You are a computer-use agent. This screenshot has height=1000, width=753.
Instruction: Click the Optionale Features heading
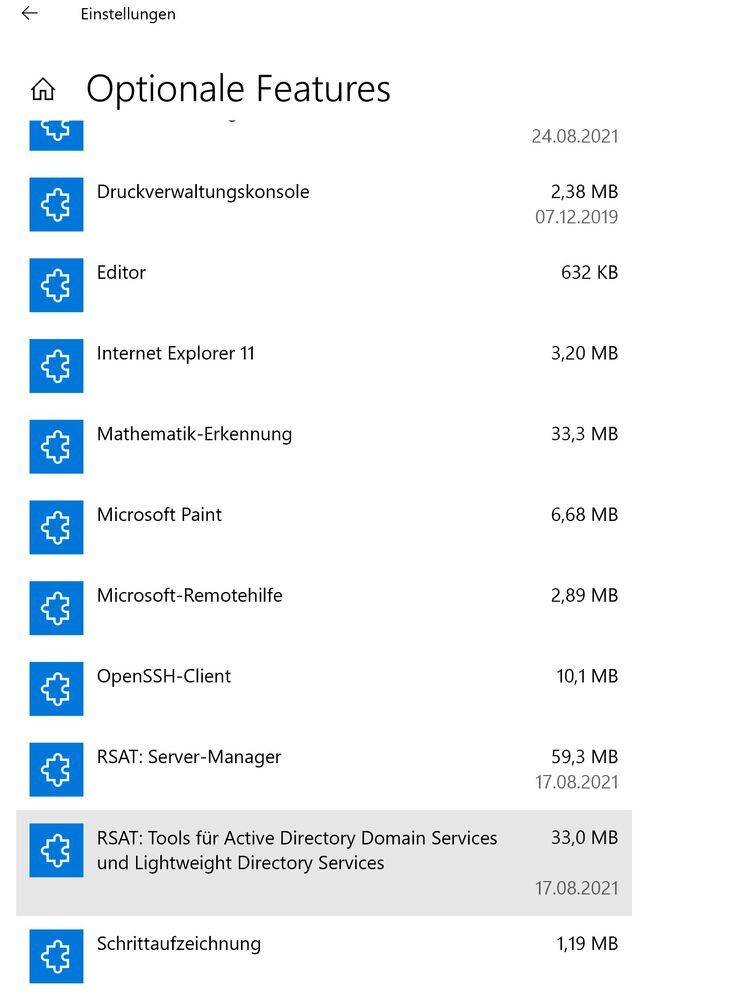tap(238, 89)
